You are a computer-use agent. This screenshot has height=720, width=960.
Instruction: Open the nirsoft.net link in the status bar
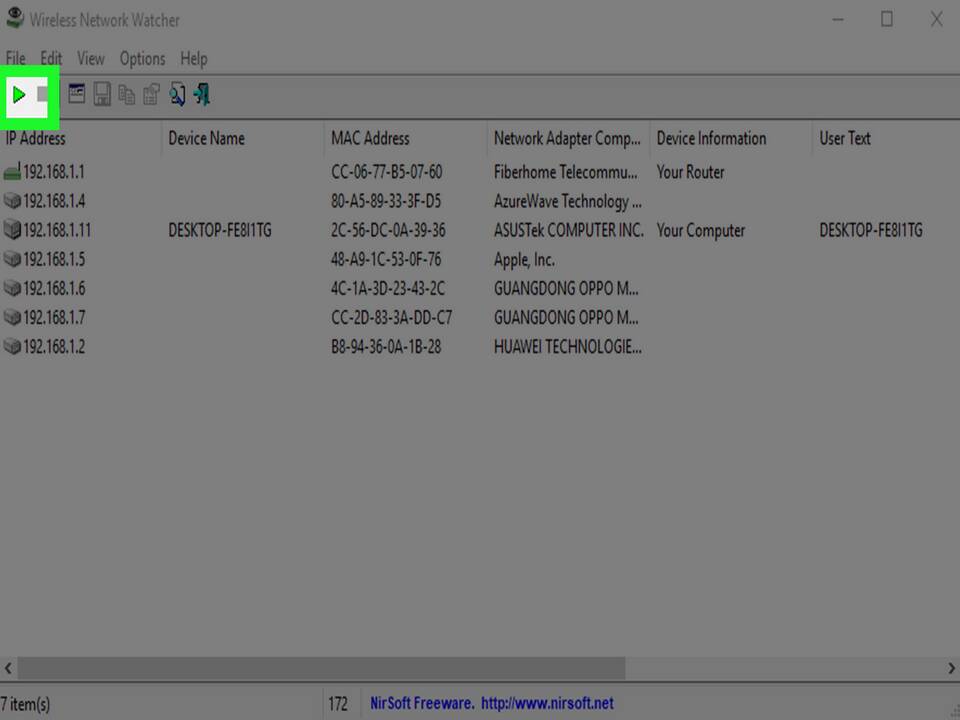(547, 703)
